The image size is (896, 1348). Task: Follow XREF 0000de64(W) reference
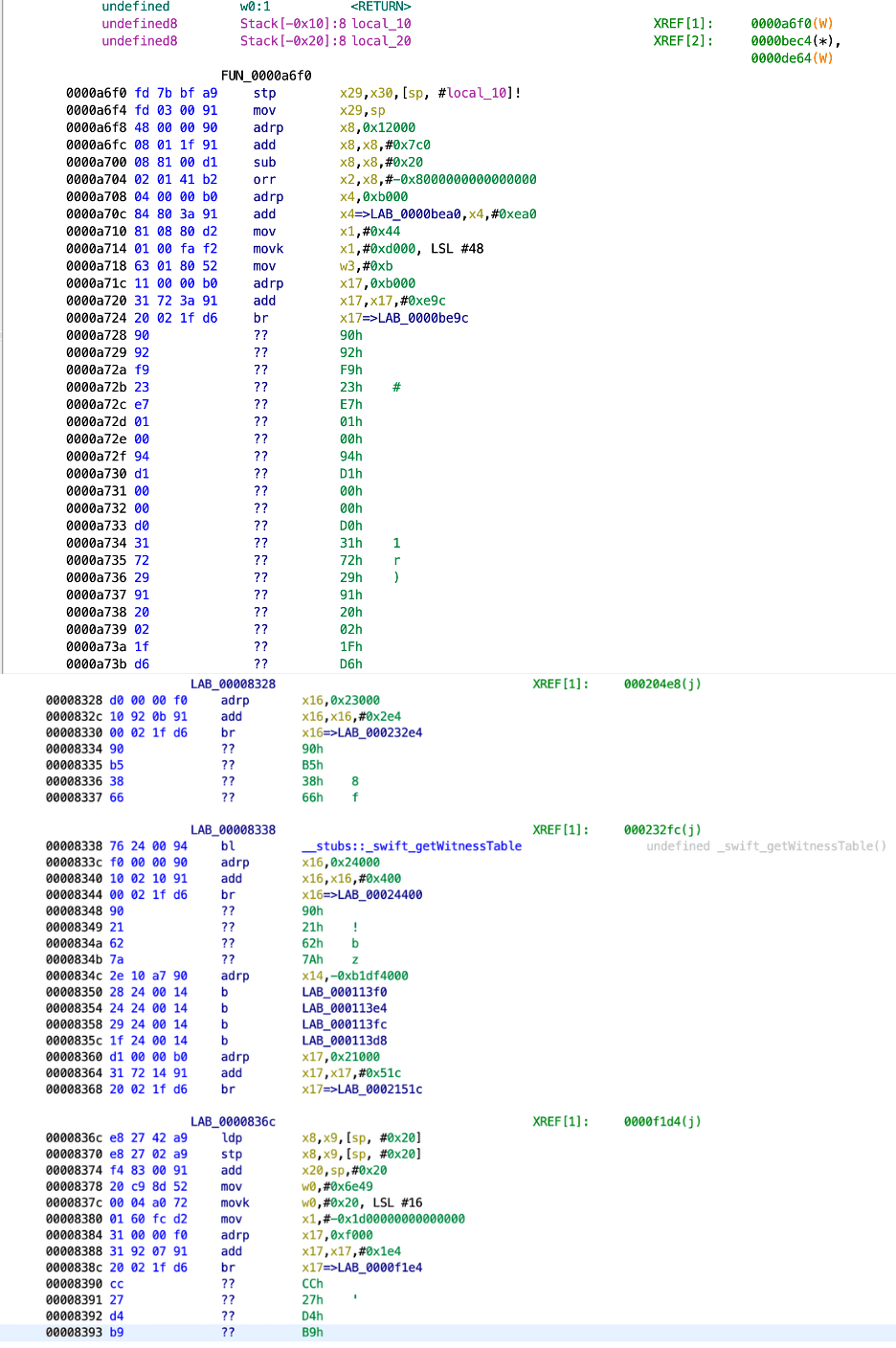tap(792, 58)
